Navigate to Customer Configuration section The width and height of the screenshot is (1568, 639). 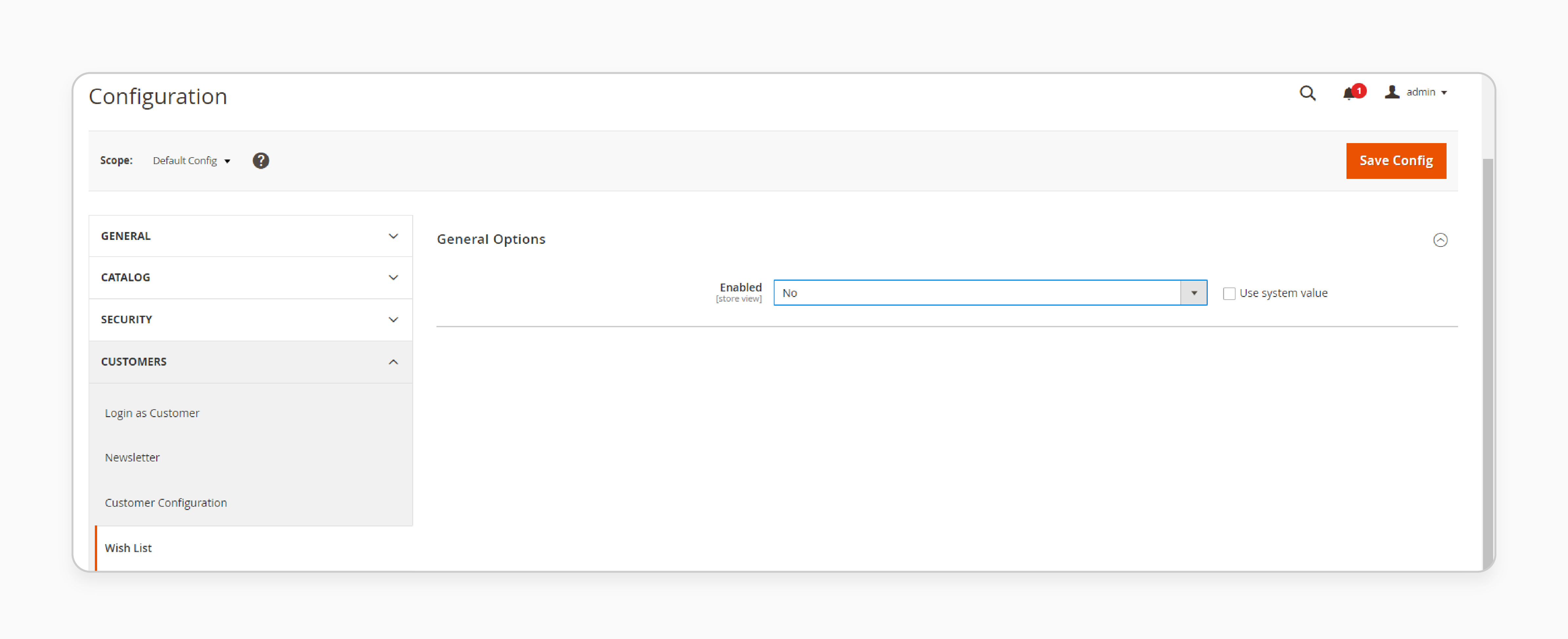[x=166, y=502]
